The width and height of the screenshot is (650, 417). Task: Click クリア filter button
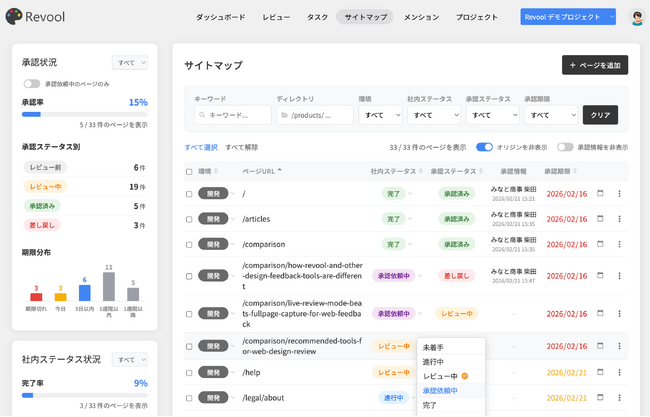[600, 115]
